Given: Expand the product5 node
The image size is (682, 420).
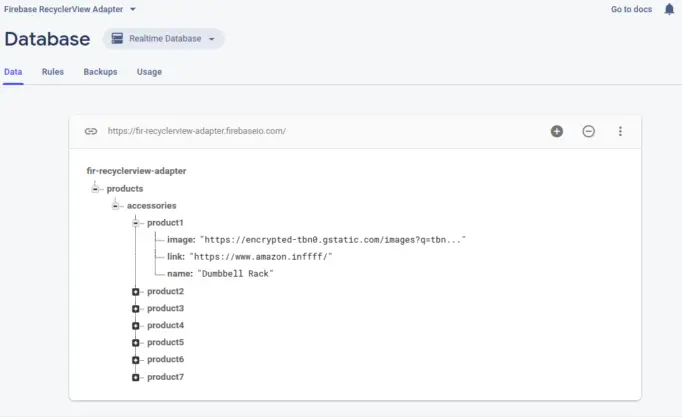Looking at the screenshot, I should [x=136, y=343].
